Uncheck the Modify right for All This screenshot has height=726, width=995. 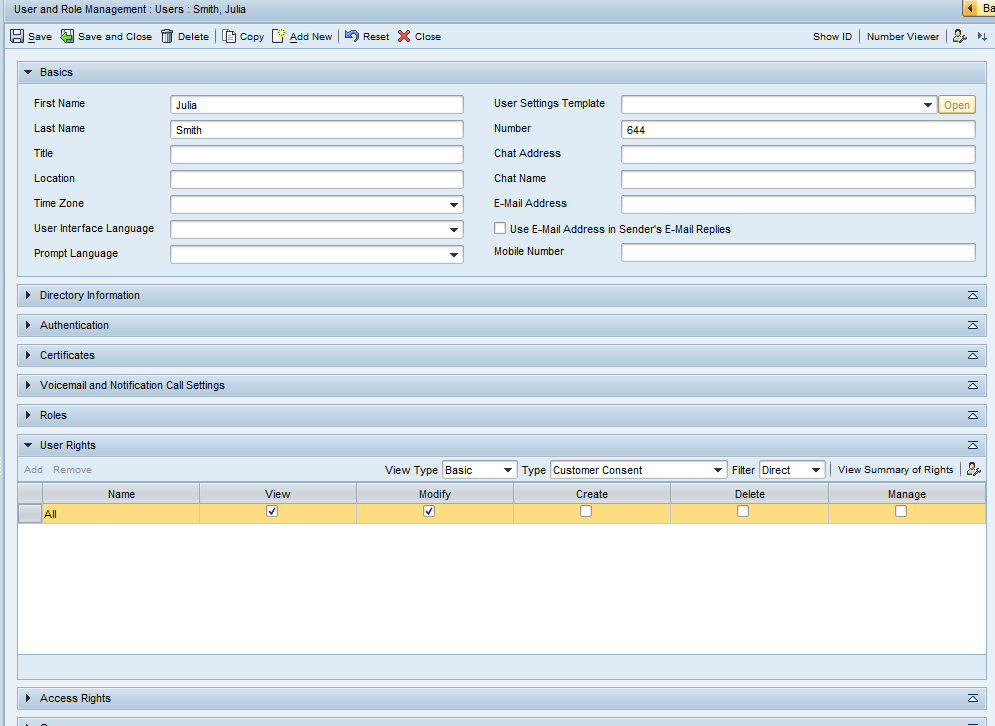pos(429,511)
